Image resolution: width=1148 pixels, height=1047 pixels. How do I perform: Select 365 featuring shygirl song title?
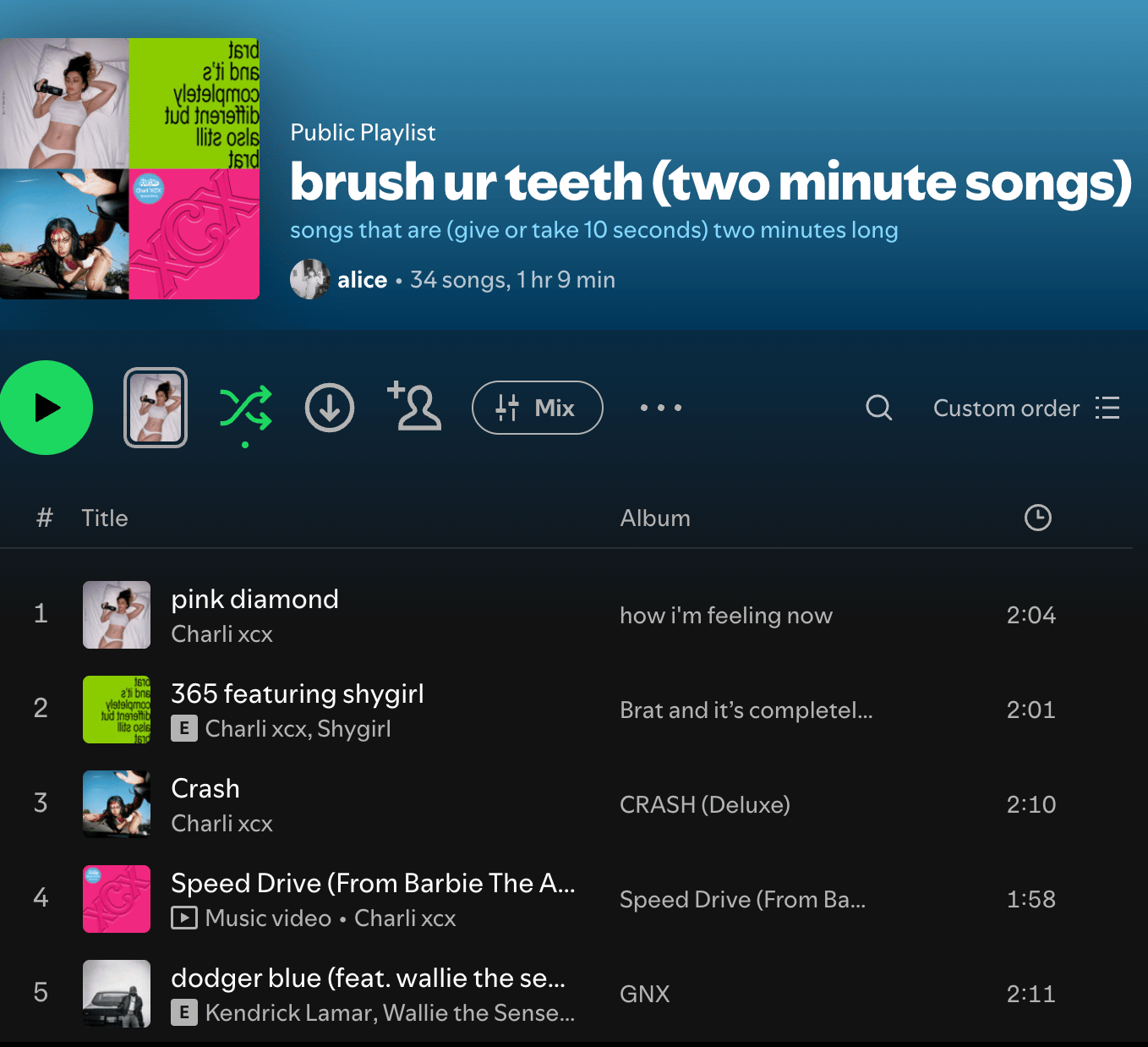298,694
